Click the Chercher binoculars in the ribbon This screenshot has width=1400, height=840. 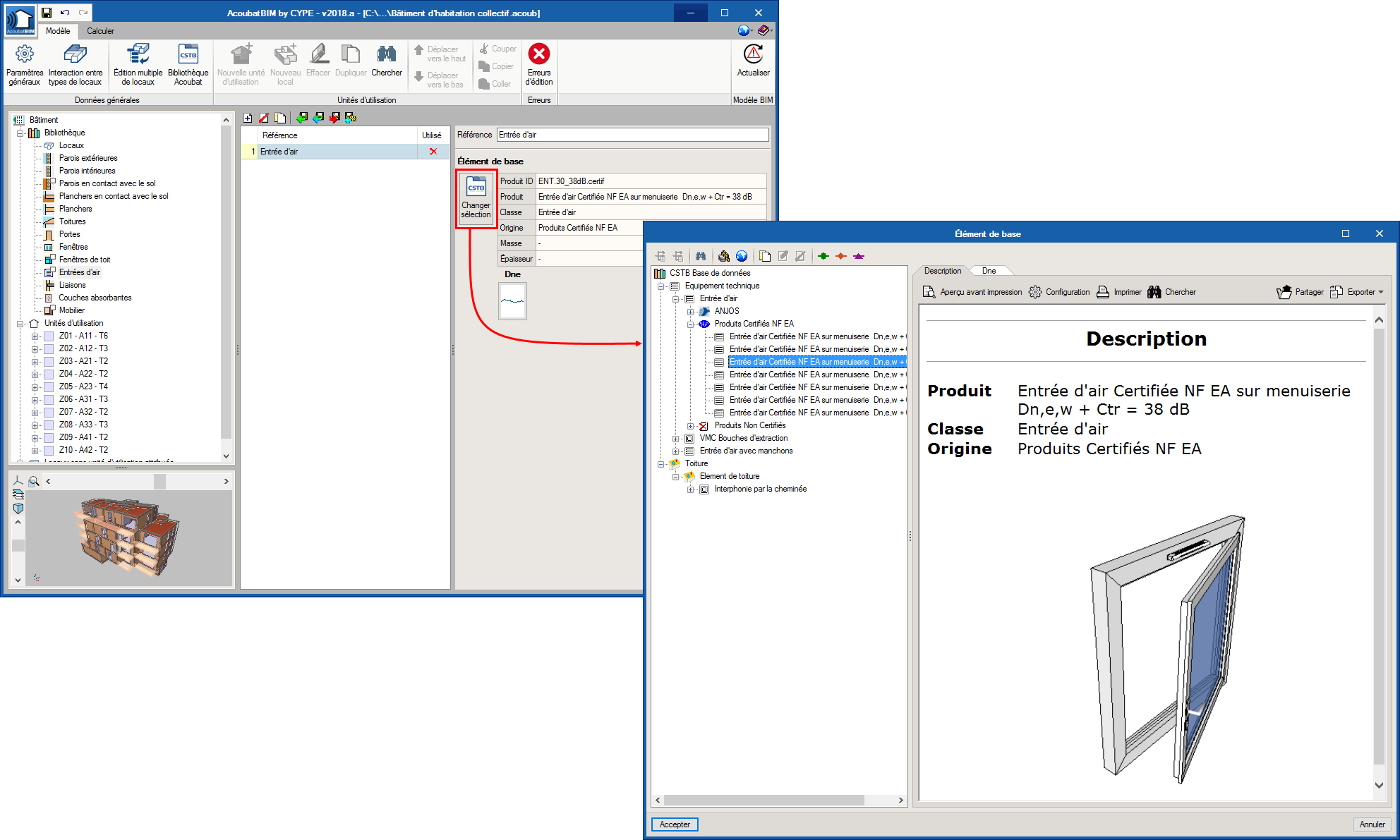tap(387, 61)
